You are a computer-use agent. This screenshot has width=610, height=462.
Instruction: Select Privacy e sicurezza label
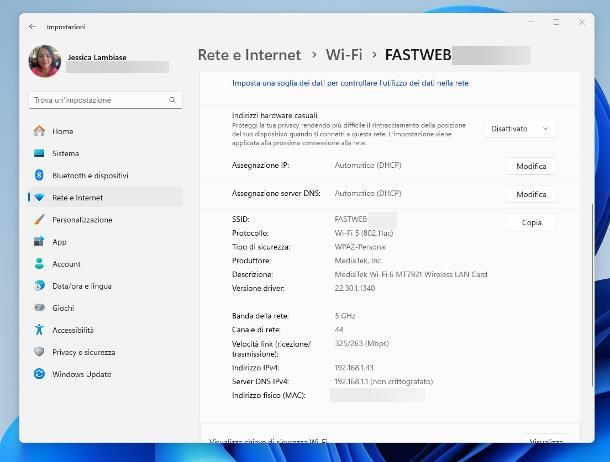pyautogui.click(x=84, y=352)
